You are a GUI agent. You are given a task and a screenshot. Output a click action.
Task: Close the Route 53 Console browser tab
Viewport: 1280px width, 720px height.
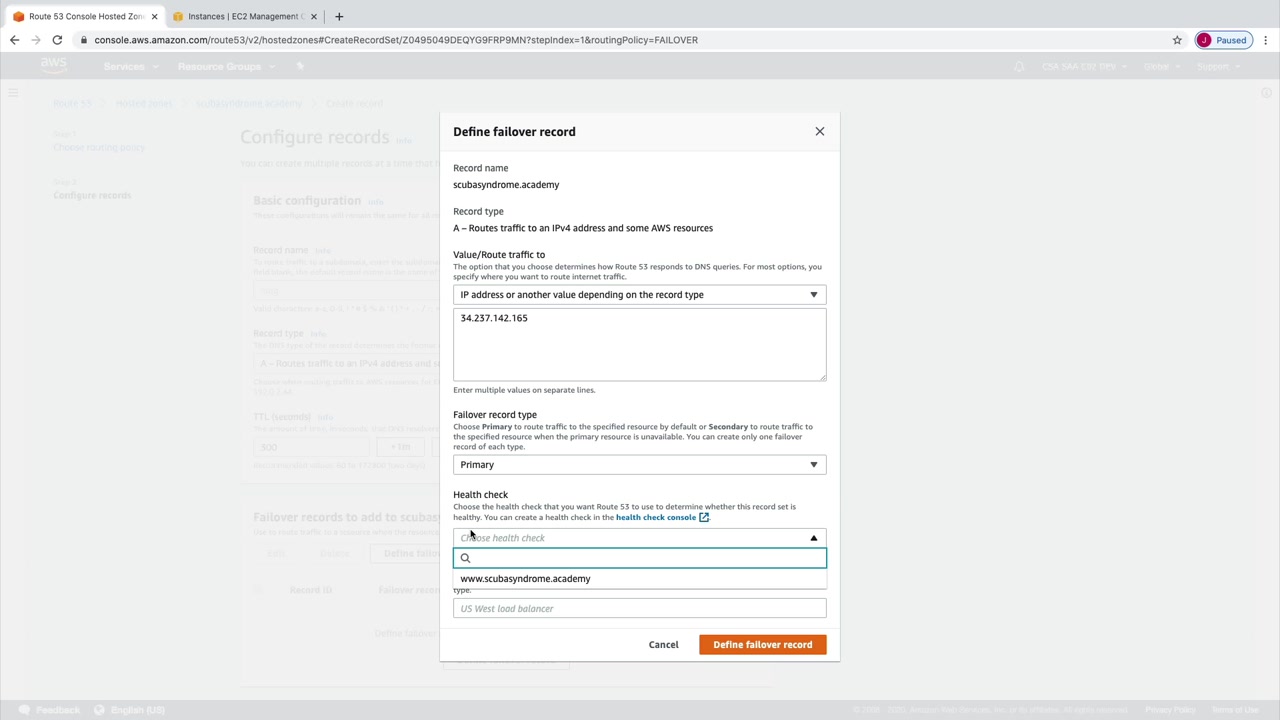coord(154,16)
